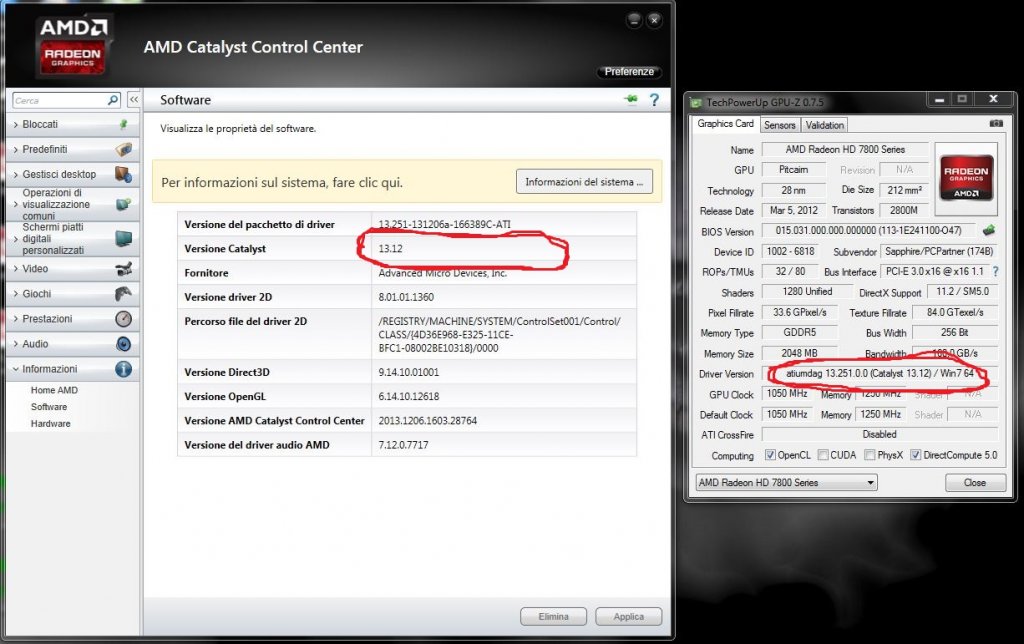
Task: Click the GPU value Pitcairn in GPU-Z
Action: click(x=793, y=170)
